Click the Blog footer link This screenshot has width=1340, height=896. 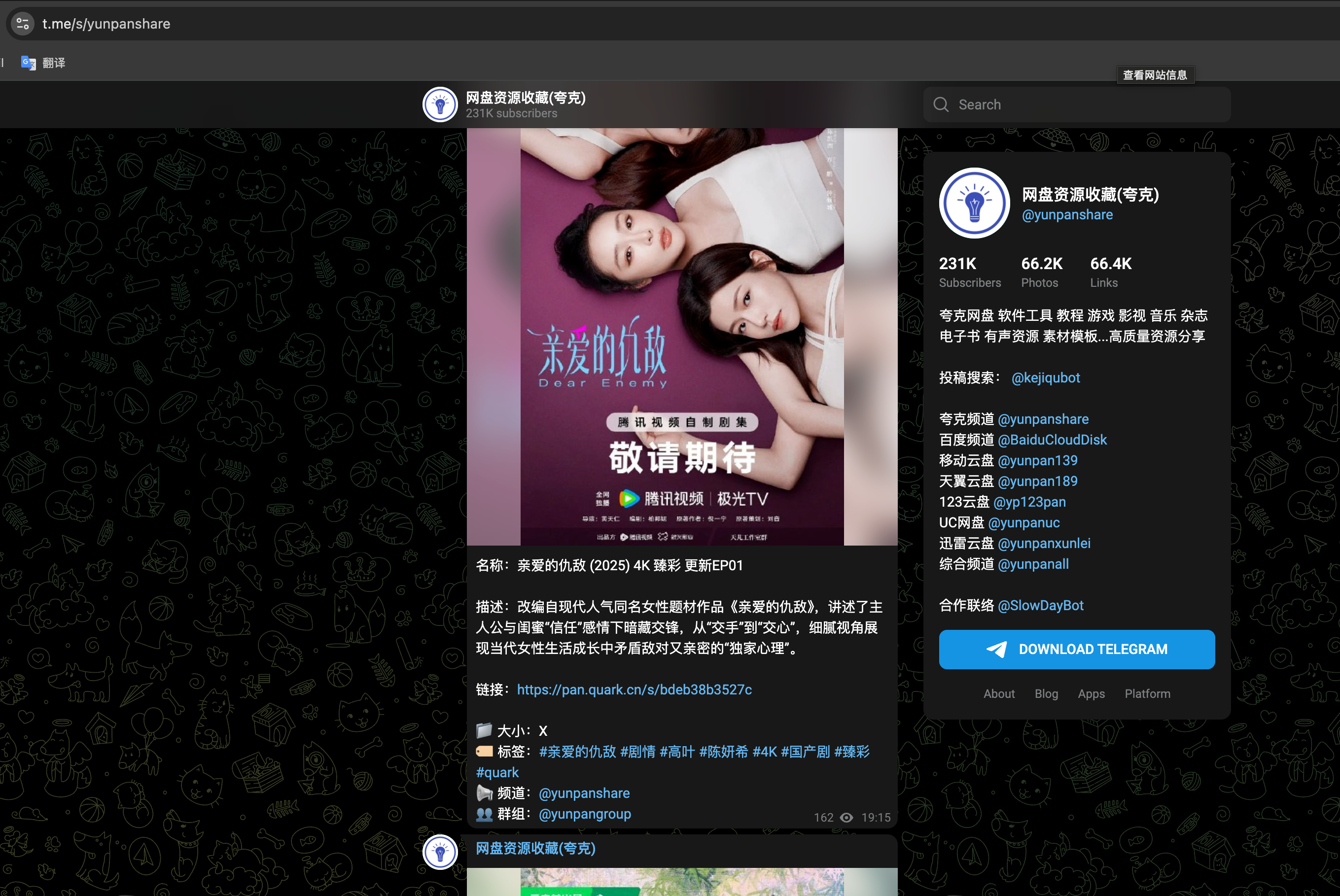[x=1046, y=694]
